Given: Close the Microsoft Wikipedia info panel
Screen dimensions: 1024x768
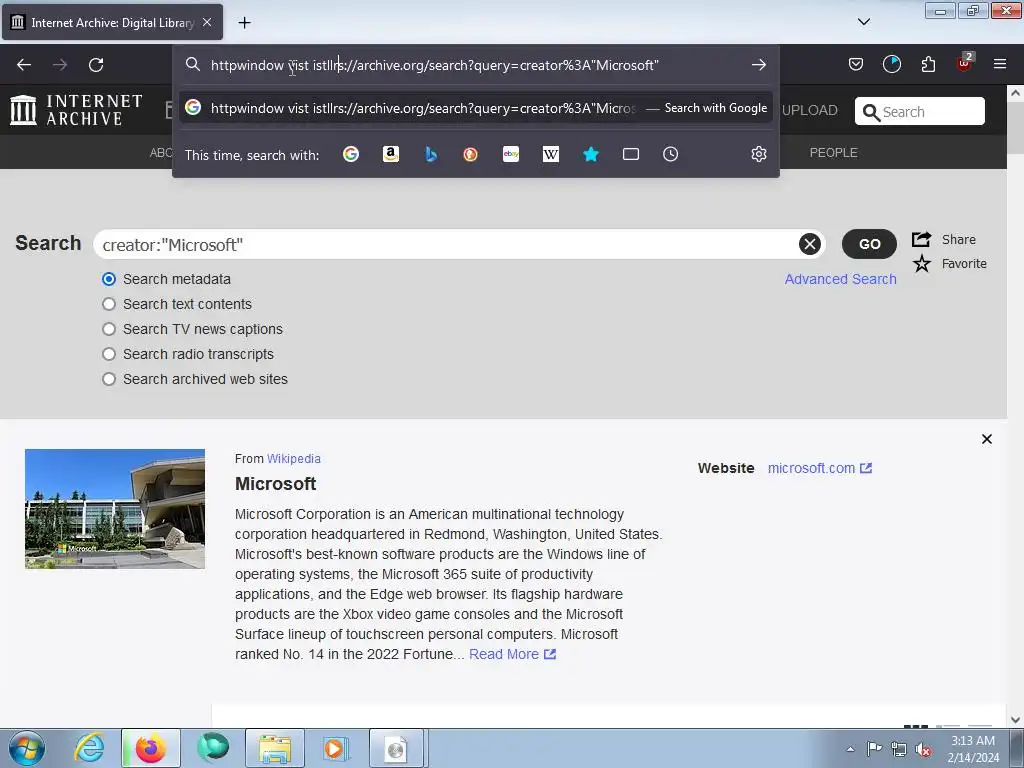Looking at the screenshot, I should click(987, 439).
